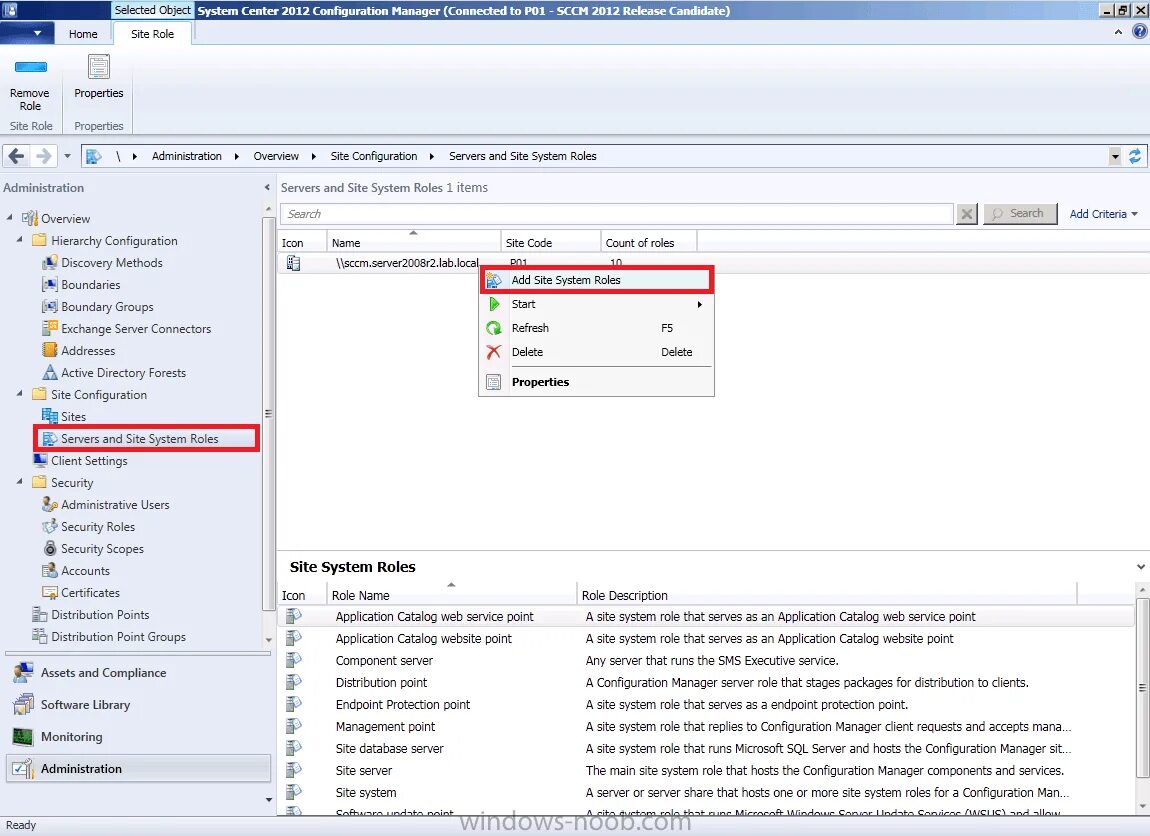Sort by the Role Name column header
1150x836 pixels.
452,595
